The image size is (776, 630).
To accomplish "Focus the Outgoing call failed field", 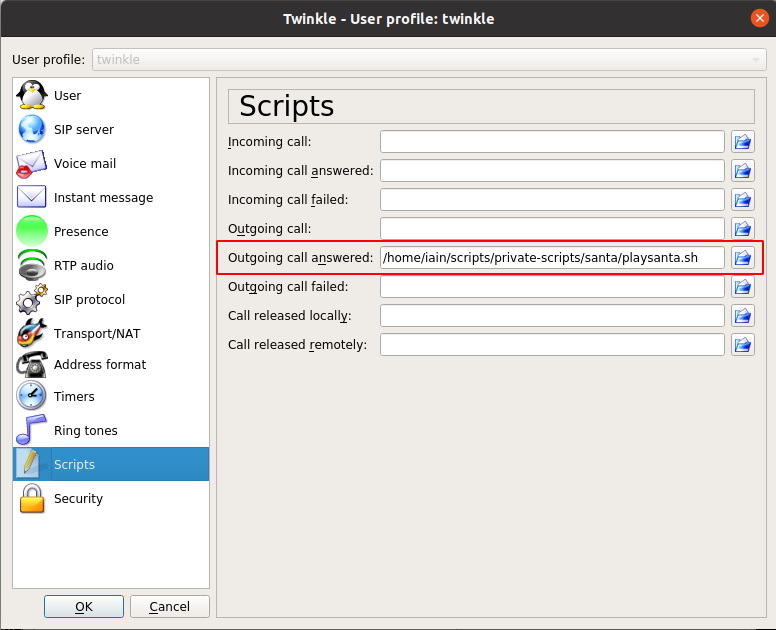I will point(552,287).
